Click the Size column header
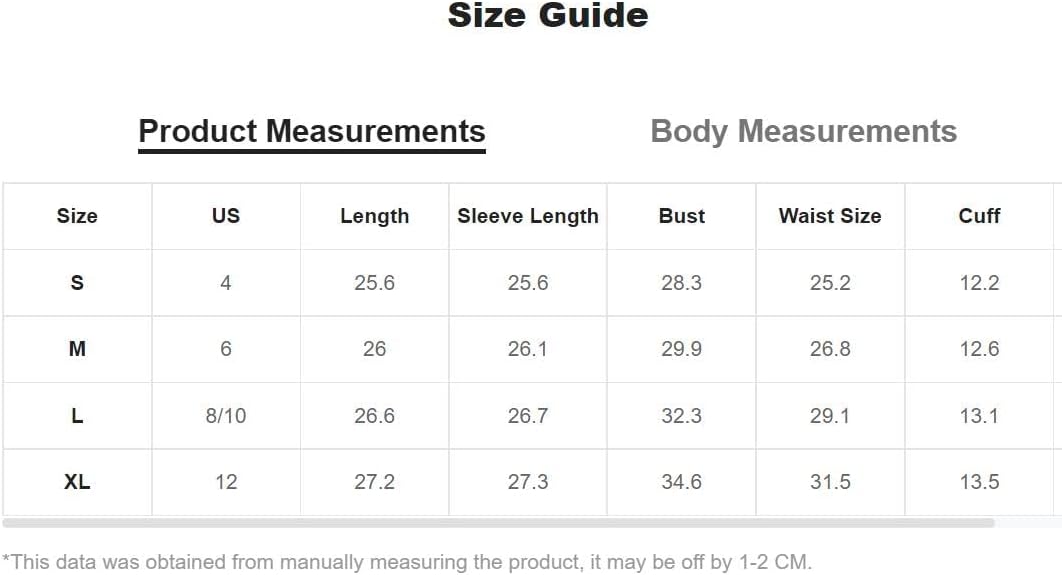This screenshot has width=1062, height=575. click(77, 216)
